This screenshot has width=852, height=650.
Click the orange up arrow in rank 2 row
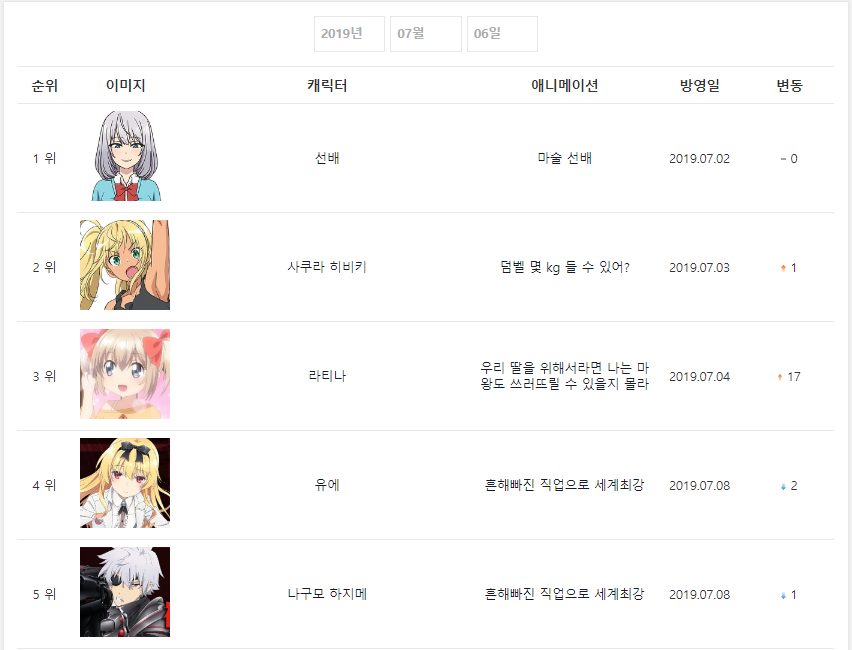coord(783,268)
